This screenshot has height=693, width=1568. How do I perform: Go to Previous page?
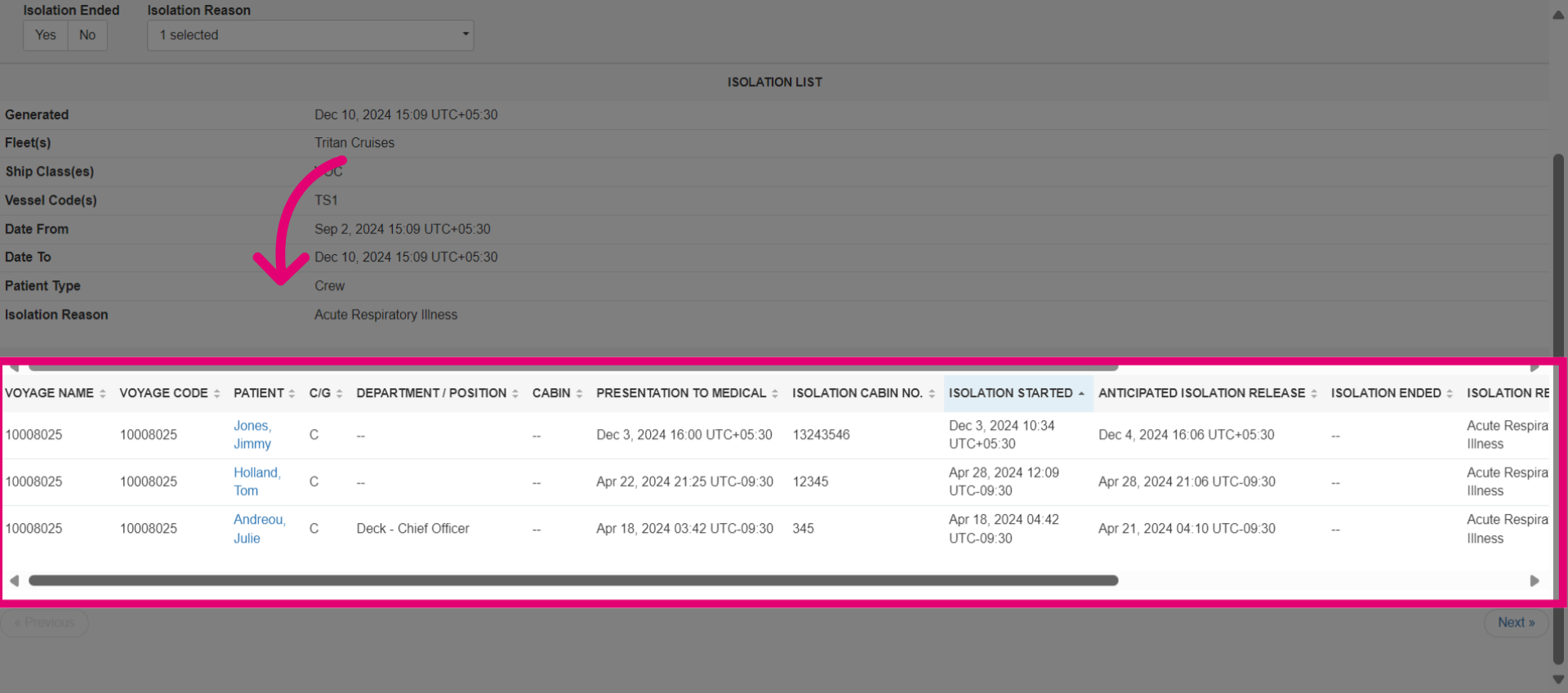[x=45, y=623]
